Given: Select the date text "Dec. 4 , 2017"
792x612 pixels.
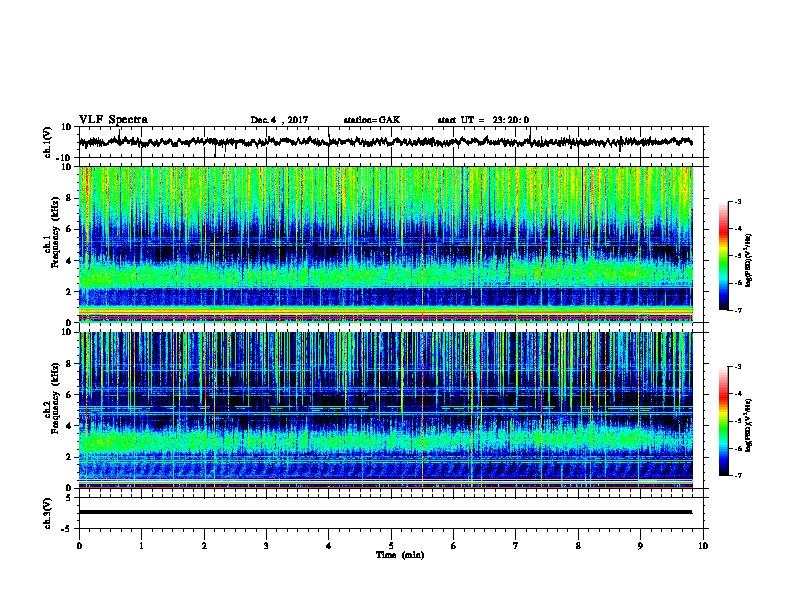Looking at the screenshot, I should (x=279, y=120).
